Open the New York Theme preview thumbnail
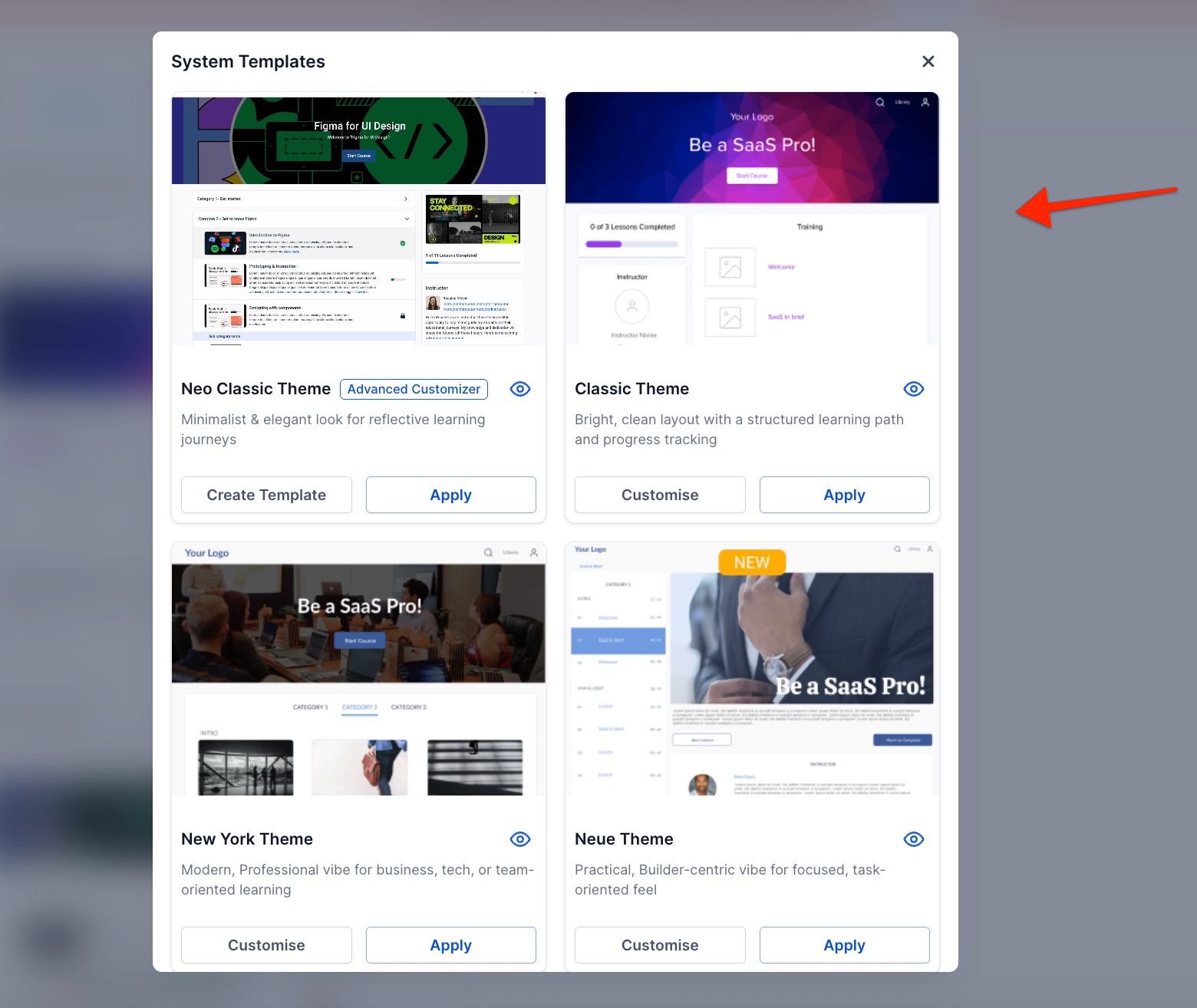This screenshot has width=1197, height=1008. [358, 669]
